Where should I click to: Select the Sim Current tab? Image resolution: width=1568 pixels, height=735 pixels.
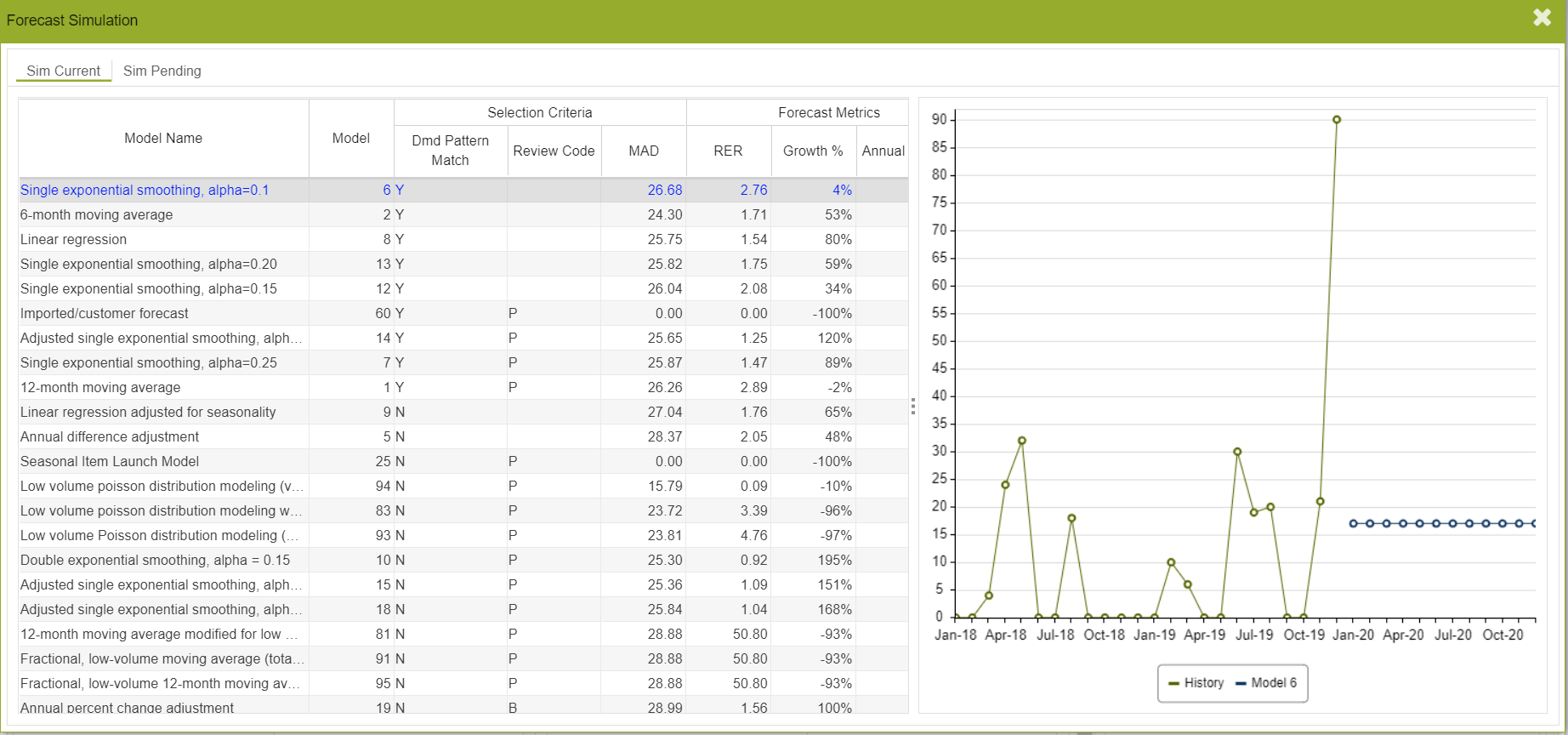tap(63, 71)
